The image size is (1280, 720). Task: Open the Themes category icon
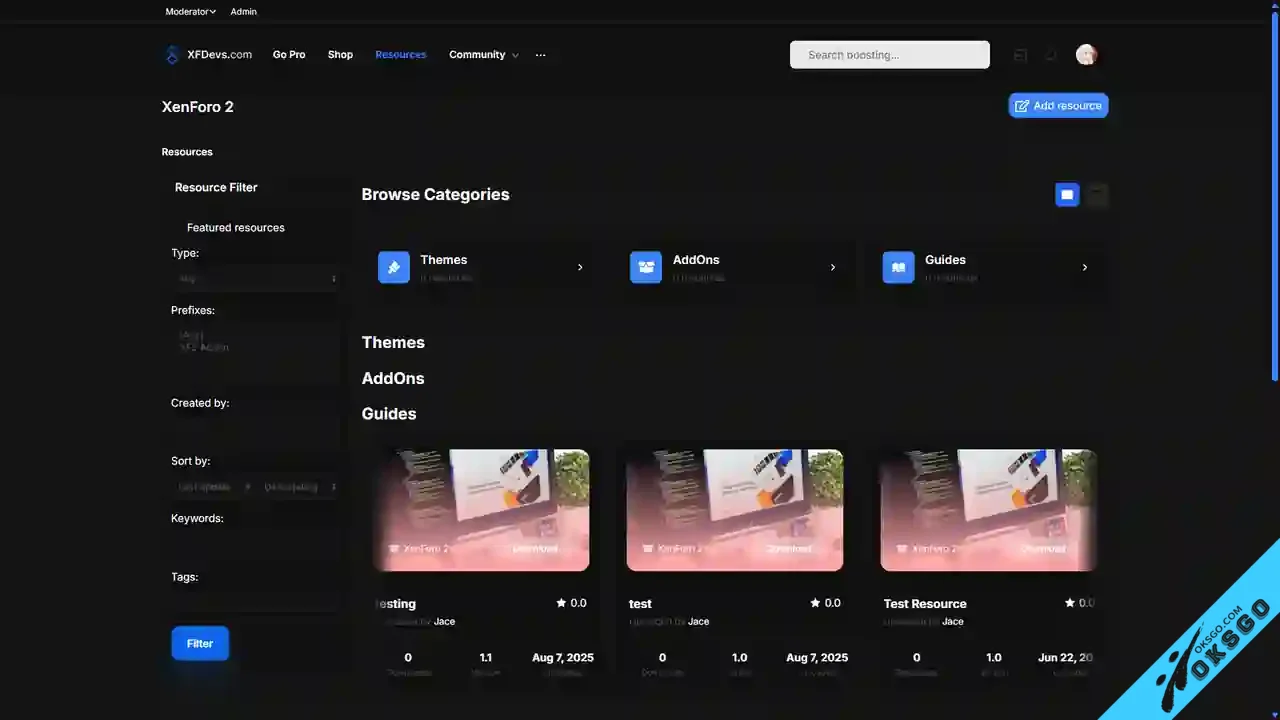click(393, 267)
